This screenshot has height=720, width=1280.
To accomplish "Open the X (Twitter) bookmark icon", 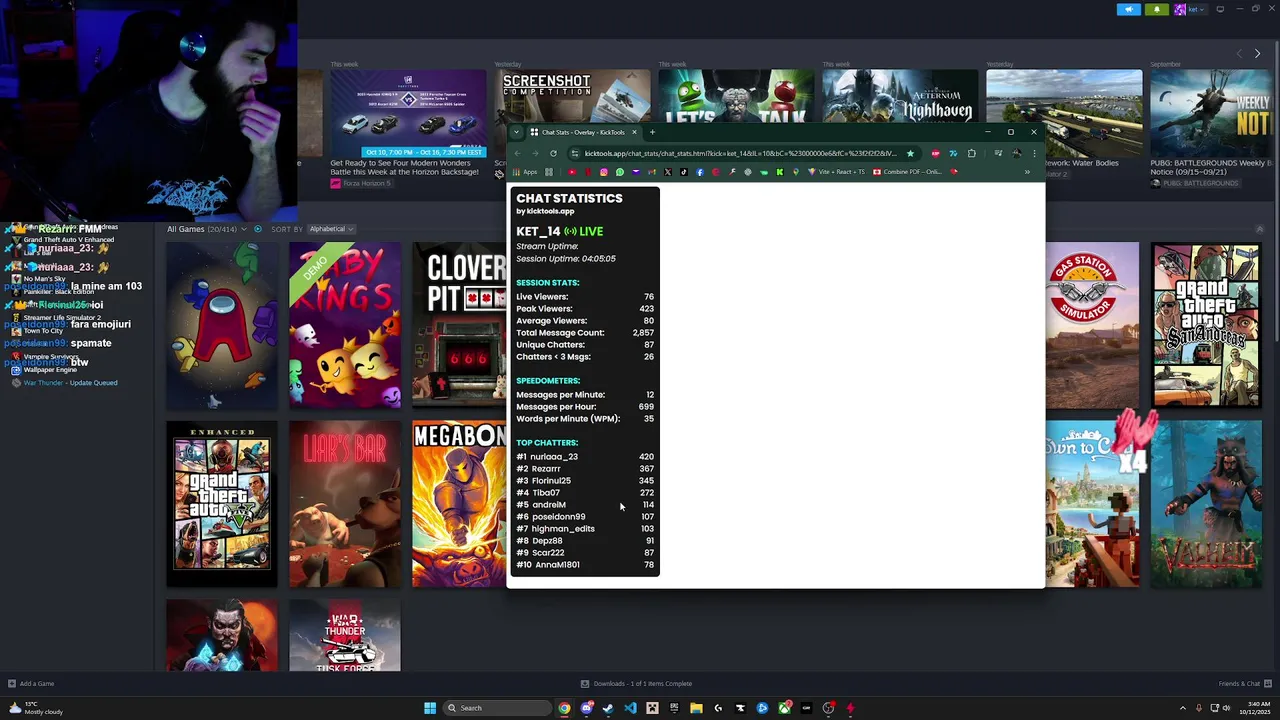I will [x=668, y=172].
